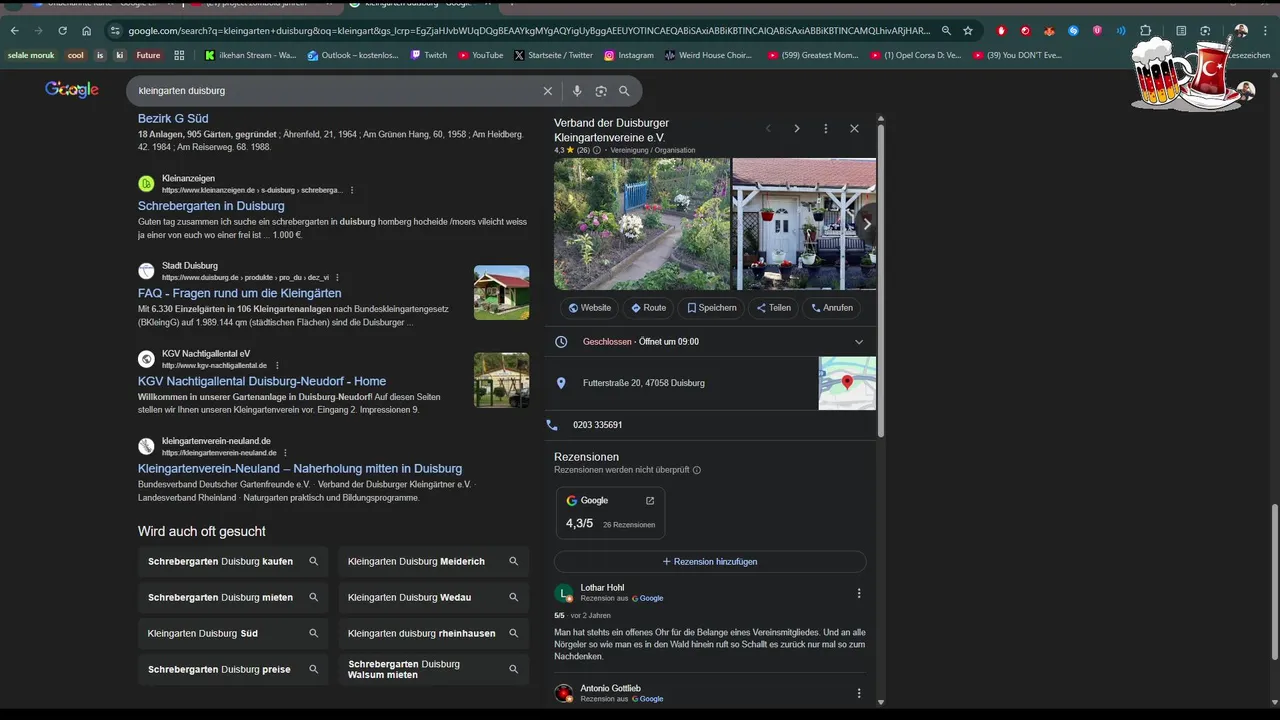This screenshot has width=1280, height=720.
Task: Open three-dot options in the Verband panel header
Action: (826, 129)
